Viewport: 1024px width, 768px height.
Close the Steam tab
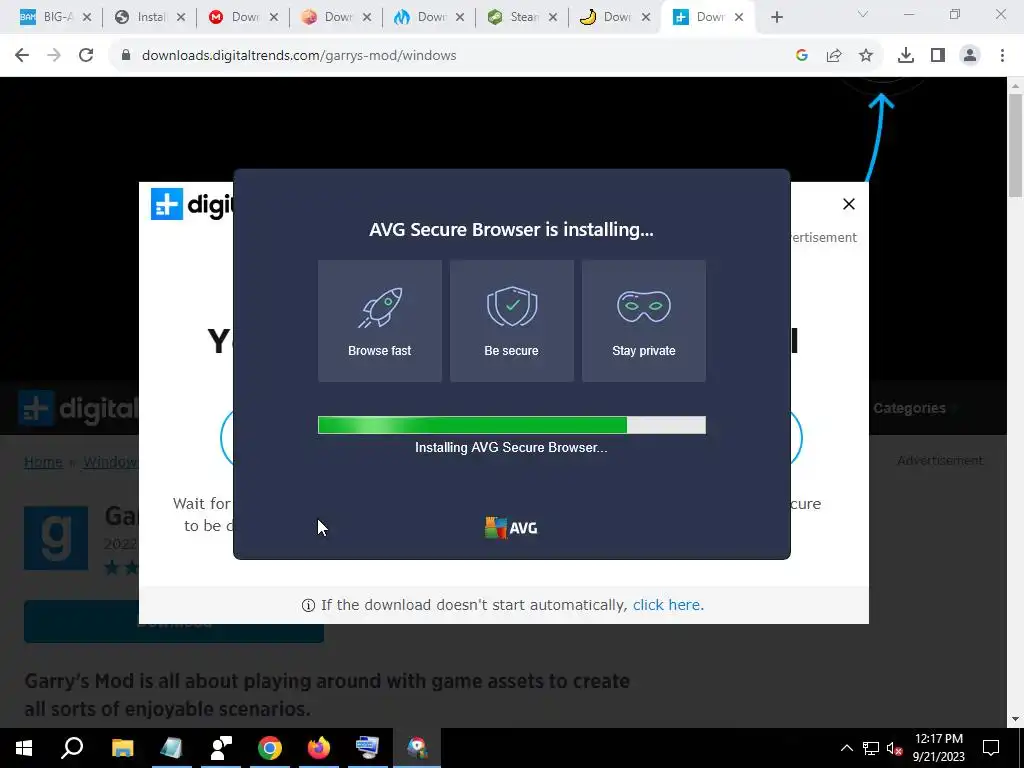[x=553, y=18]
